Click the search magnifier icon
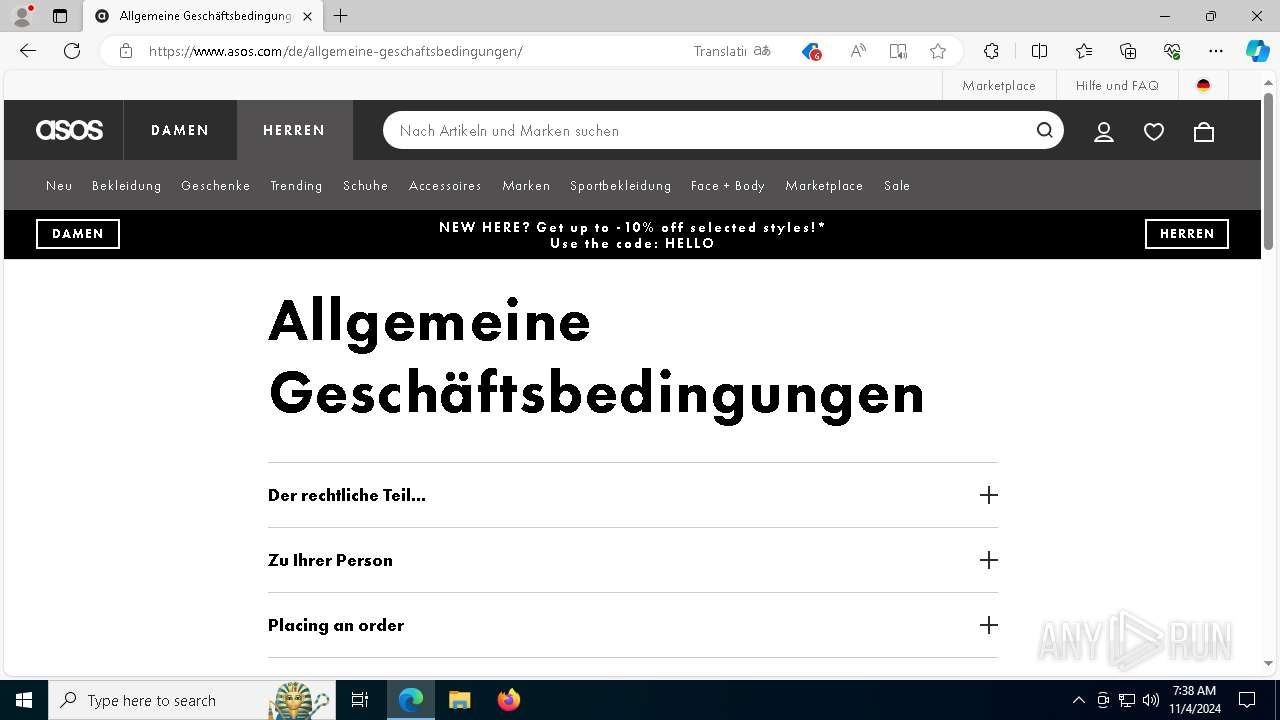The height and width of the screenshot is (720, 1280). click(x=1044, y=130)
